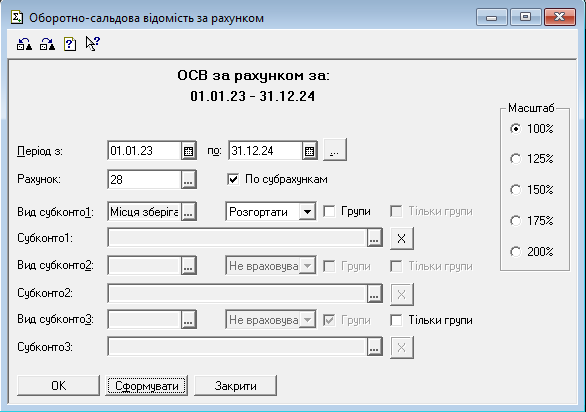Image resolution: width=586 pixels, height=412 pixels.
Task: Expand the Розгортати dropdown list
Action: (x=307, y=212)
